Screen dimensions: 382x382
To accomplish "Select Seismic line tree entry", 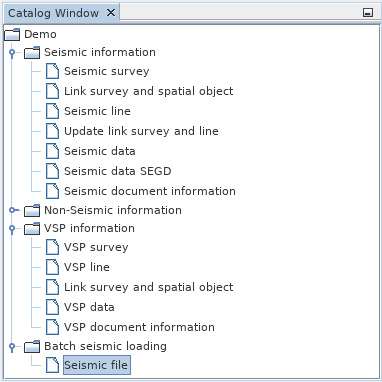I will coord(97,111).
